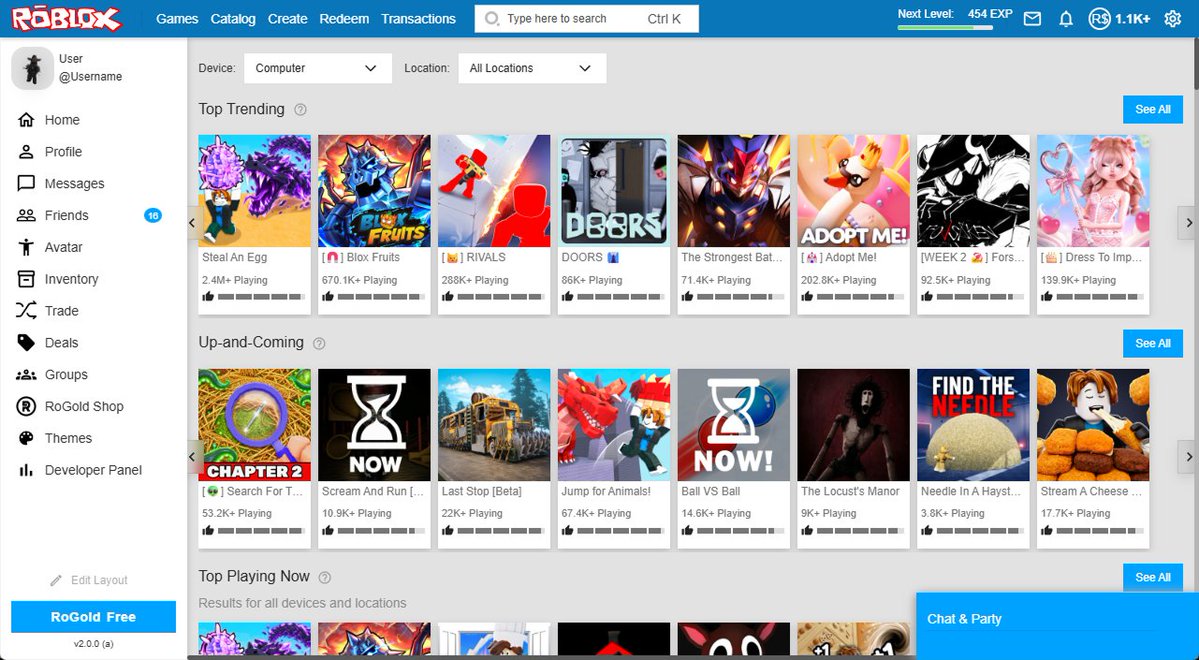The width and height of the screenshot is (1199, 660).
Task: Click the user avatar picture
Action: point(32,68)
